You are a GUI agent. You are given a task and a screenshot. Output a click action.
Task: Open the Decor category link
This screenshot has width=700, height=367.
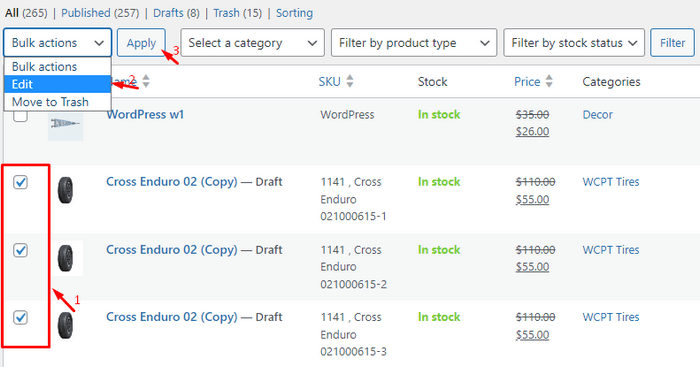(597, 115)
